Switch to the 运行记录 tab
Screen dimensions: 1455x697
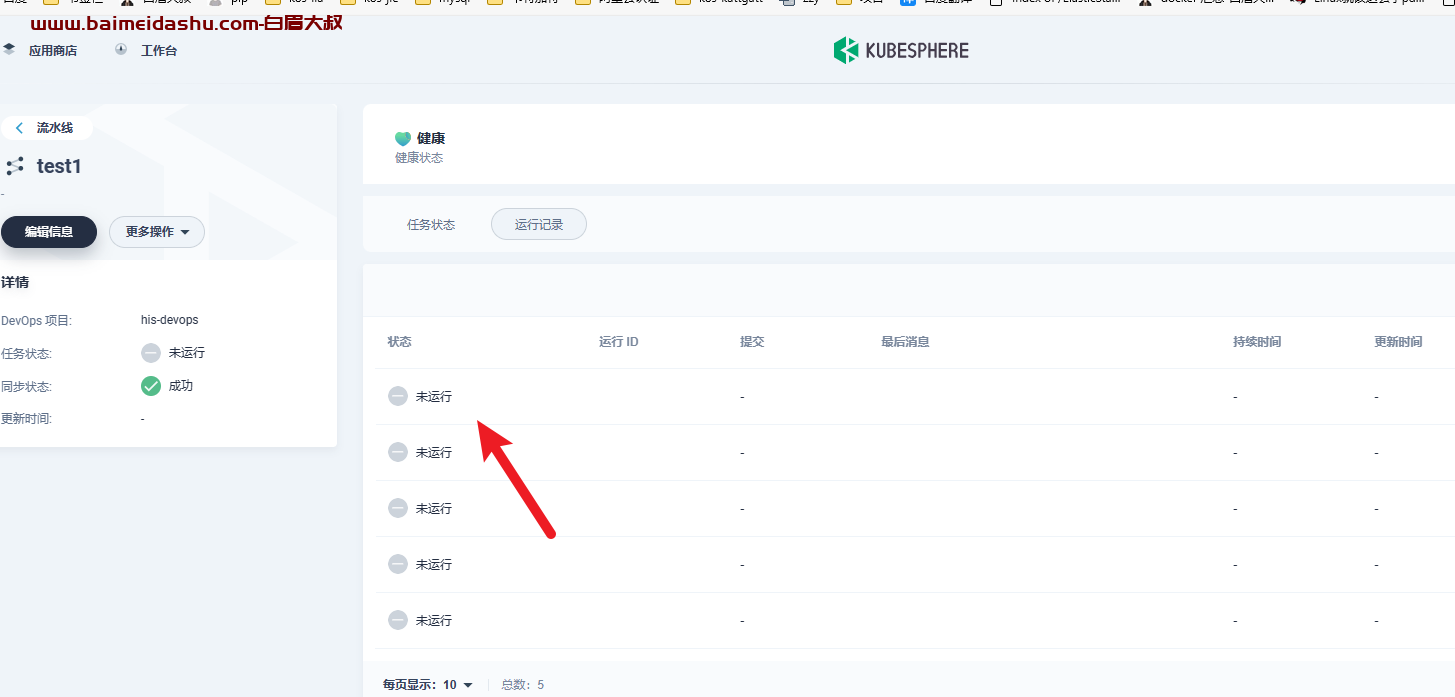tap(539, 225)
